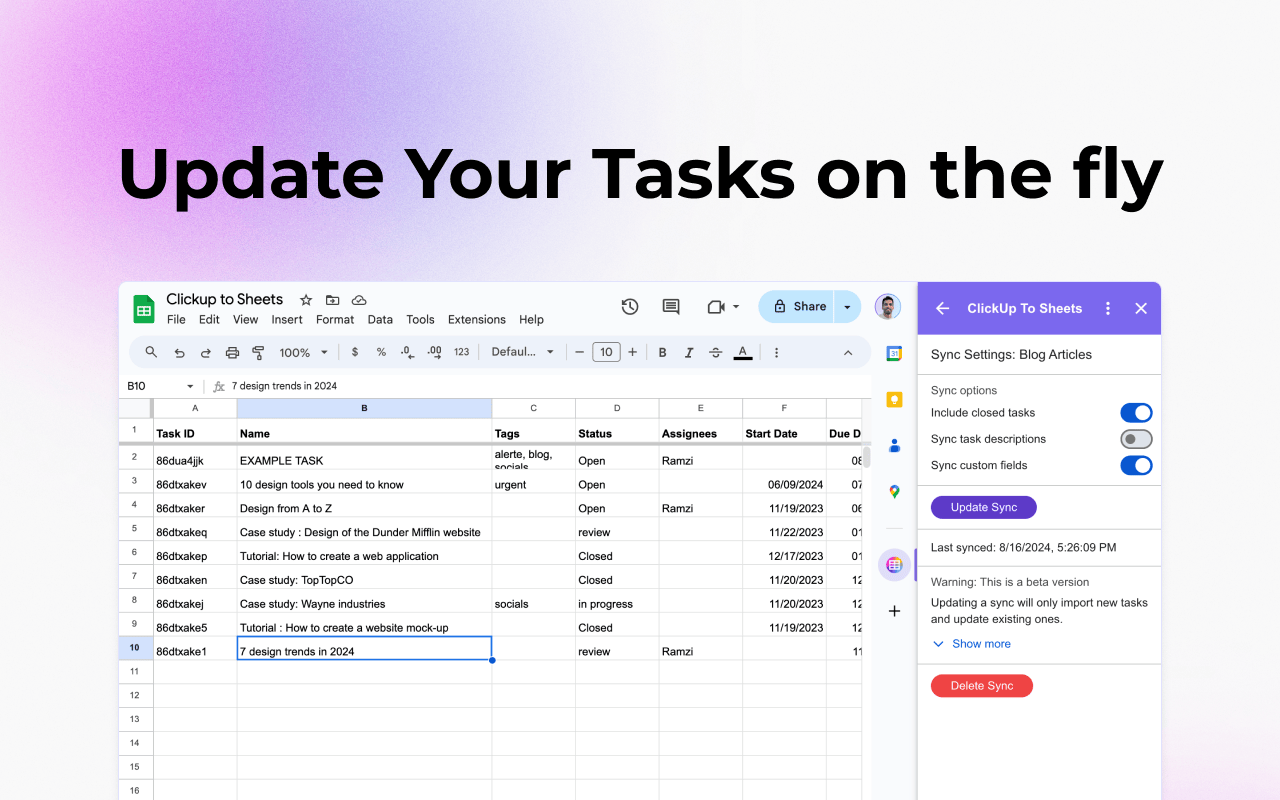Click the search magnifier in toolbar
Viewport: 1280px width, 800px height.
151,352
